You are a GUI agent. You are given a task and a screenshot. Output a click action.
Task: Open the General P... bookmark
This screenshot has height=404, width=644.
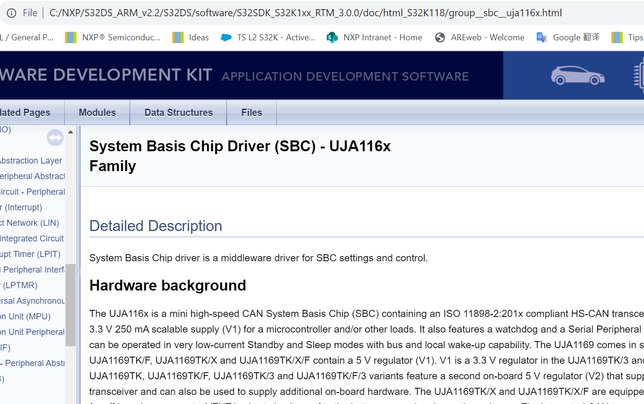click(27, 38)
